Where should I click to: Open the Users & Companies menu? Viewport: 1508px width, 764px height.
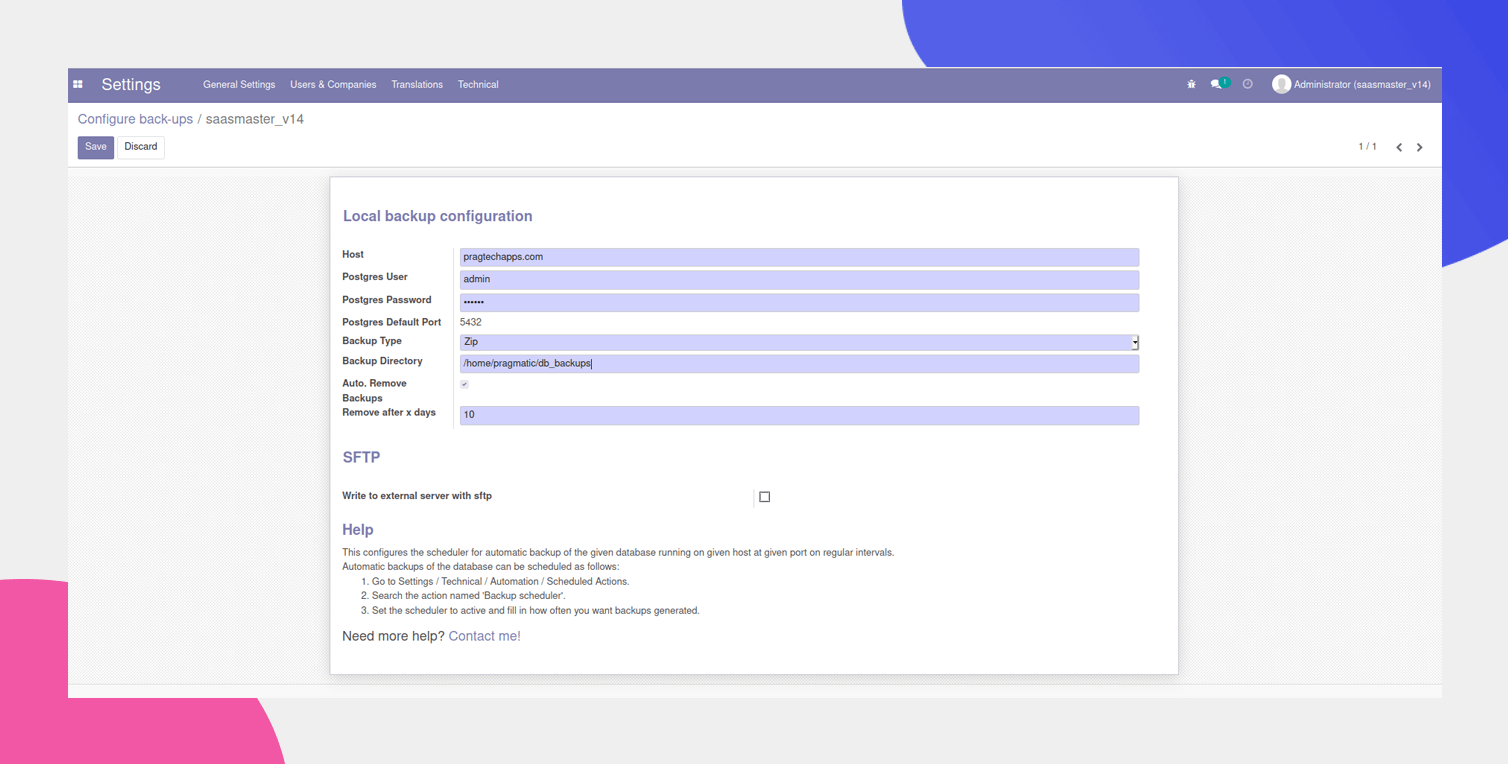(333, 85)
